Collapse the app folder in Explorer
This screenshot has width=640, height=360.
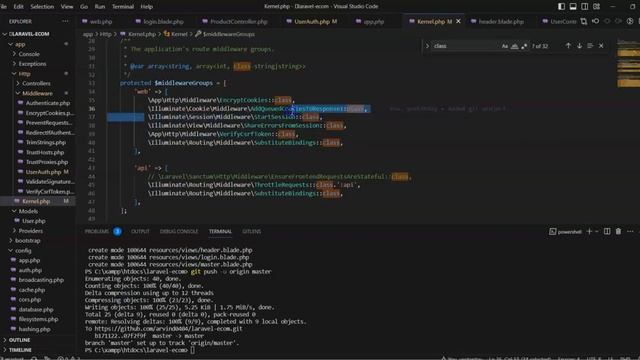pos(20,44)
